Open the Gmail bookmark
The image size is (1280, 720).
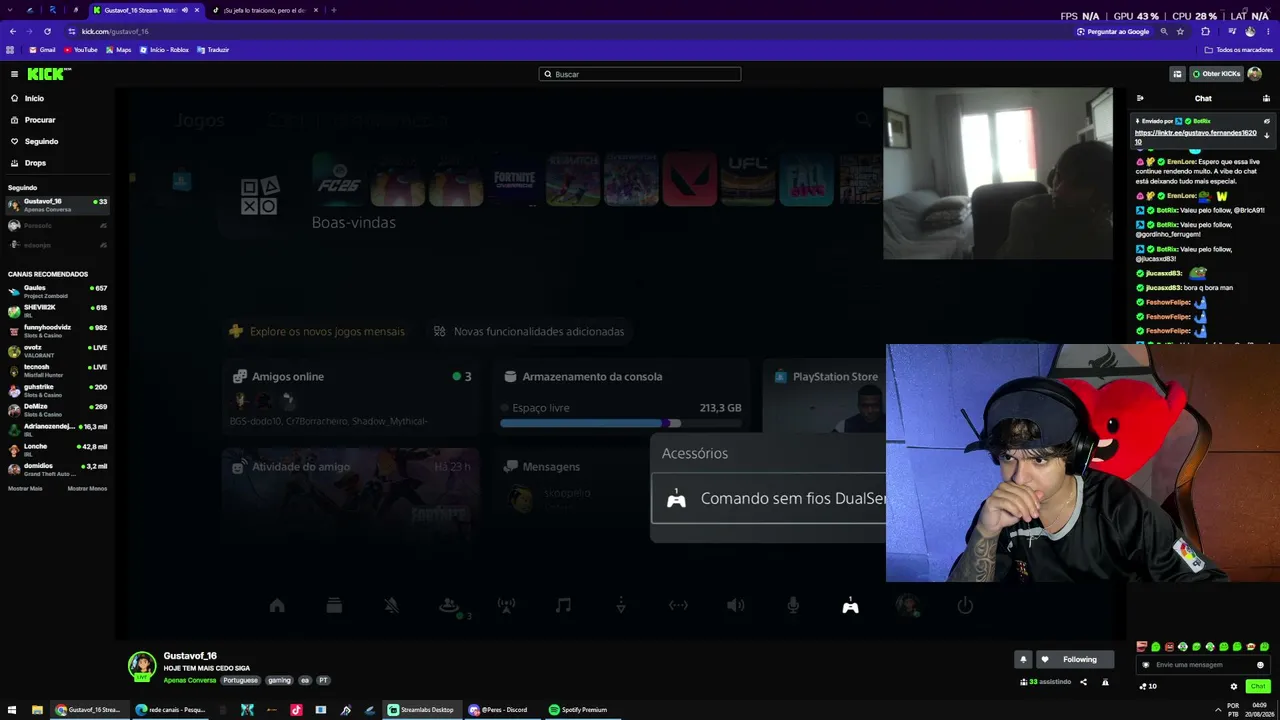point(43,50)
